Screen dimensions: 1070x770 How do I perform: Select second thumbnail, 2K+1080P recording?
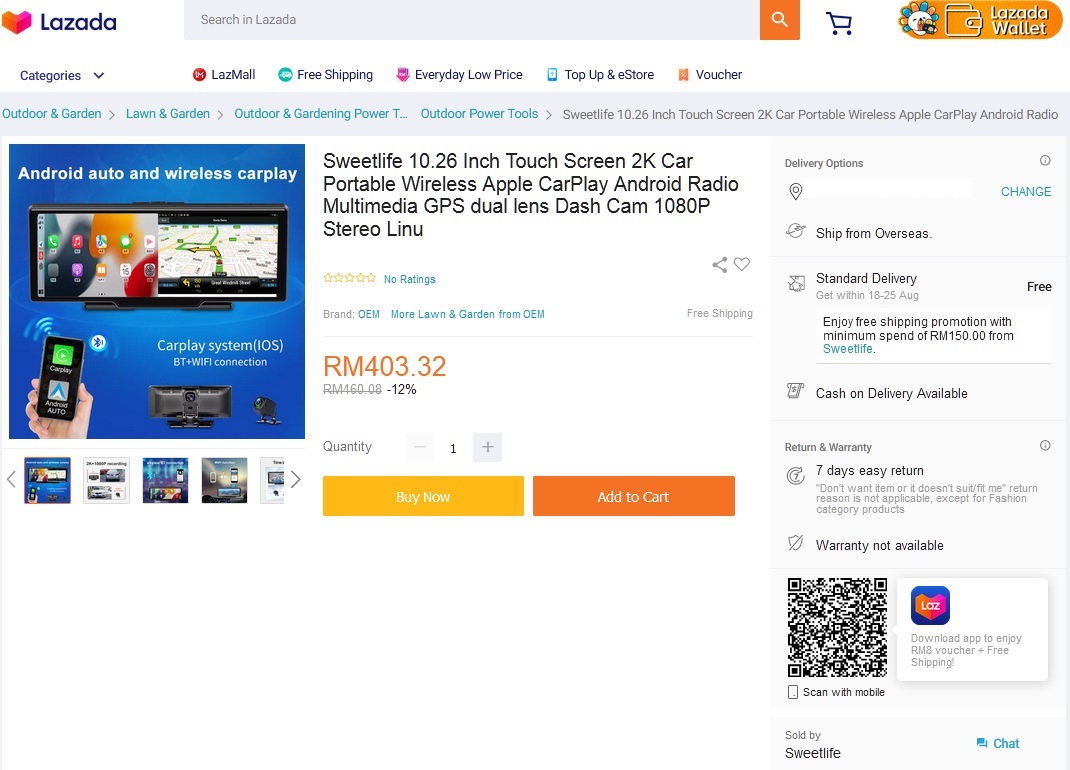[x=106, y=481]
